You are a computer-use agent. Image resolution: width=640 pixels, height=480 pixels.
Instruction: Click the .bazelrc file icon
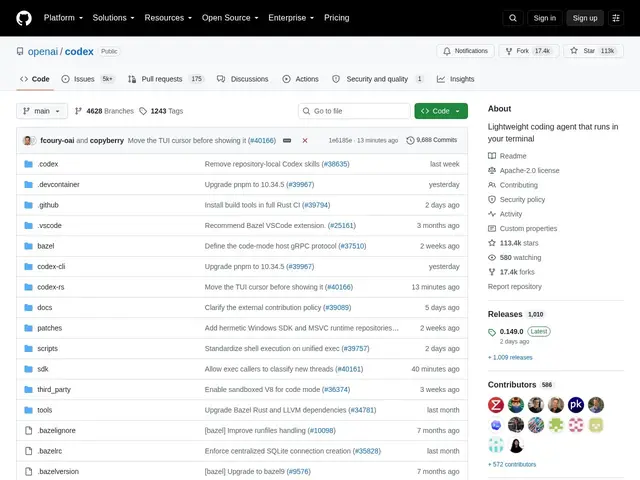[x=28, y=451]
